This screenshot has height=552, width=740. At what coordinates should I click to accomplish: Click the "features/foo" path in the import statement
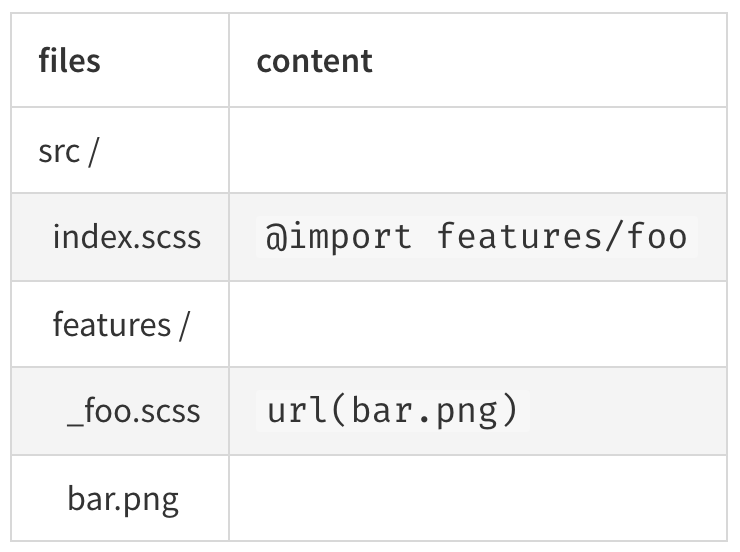pos(562,237)
